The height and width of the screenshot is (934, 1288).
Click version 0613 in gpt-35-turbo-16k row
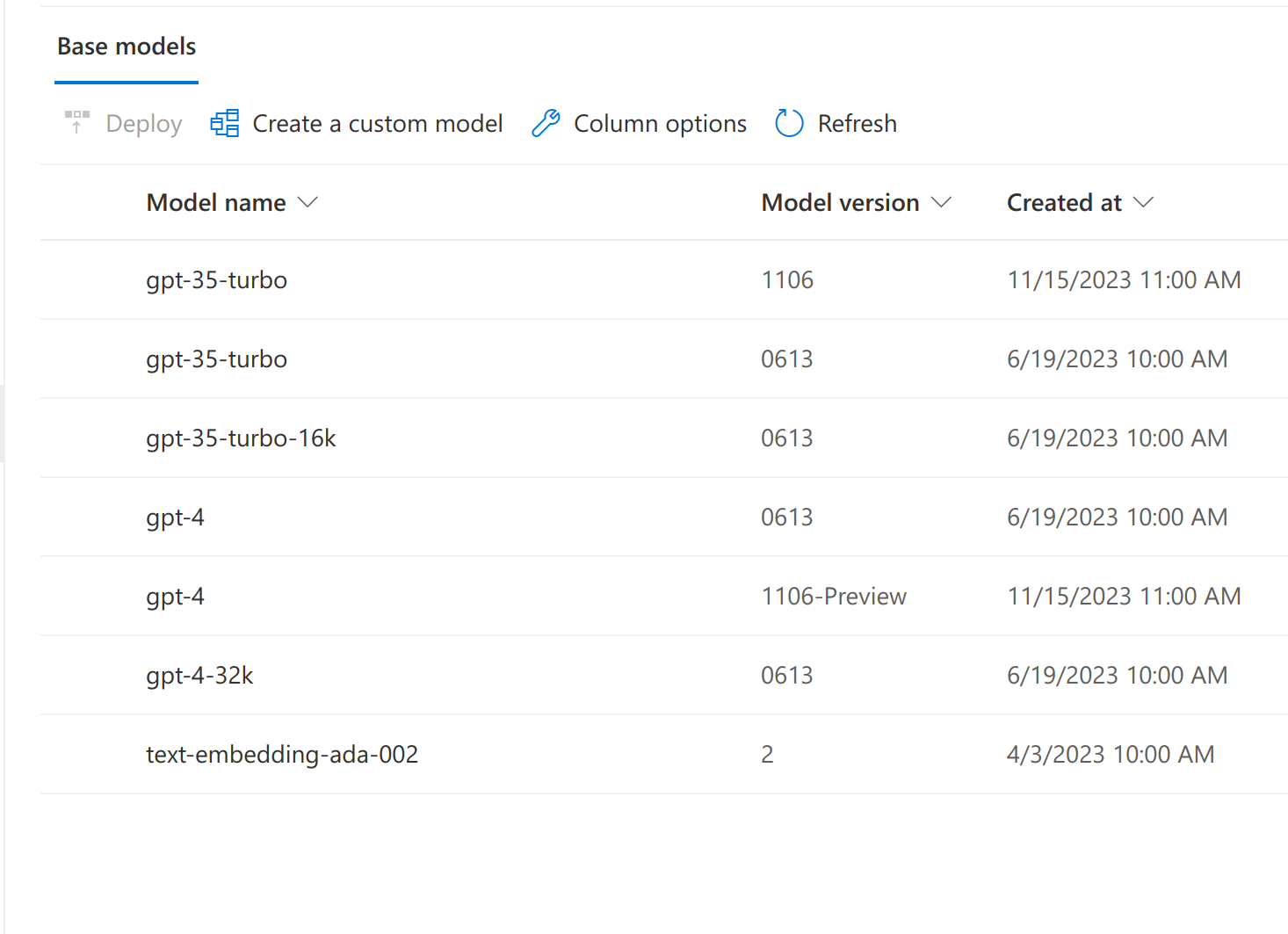(787, 438)
